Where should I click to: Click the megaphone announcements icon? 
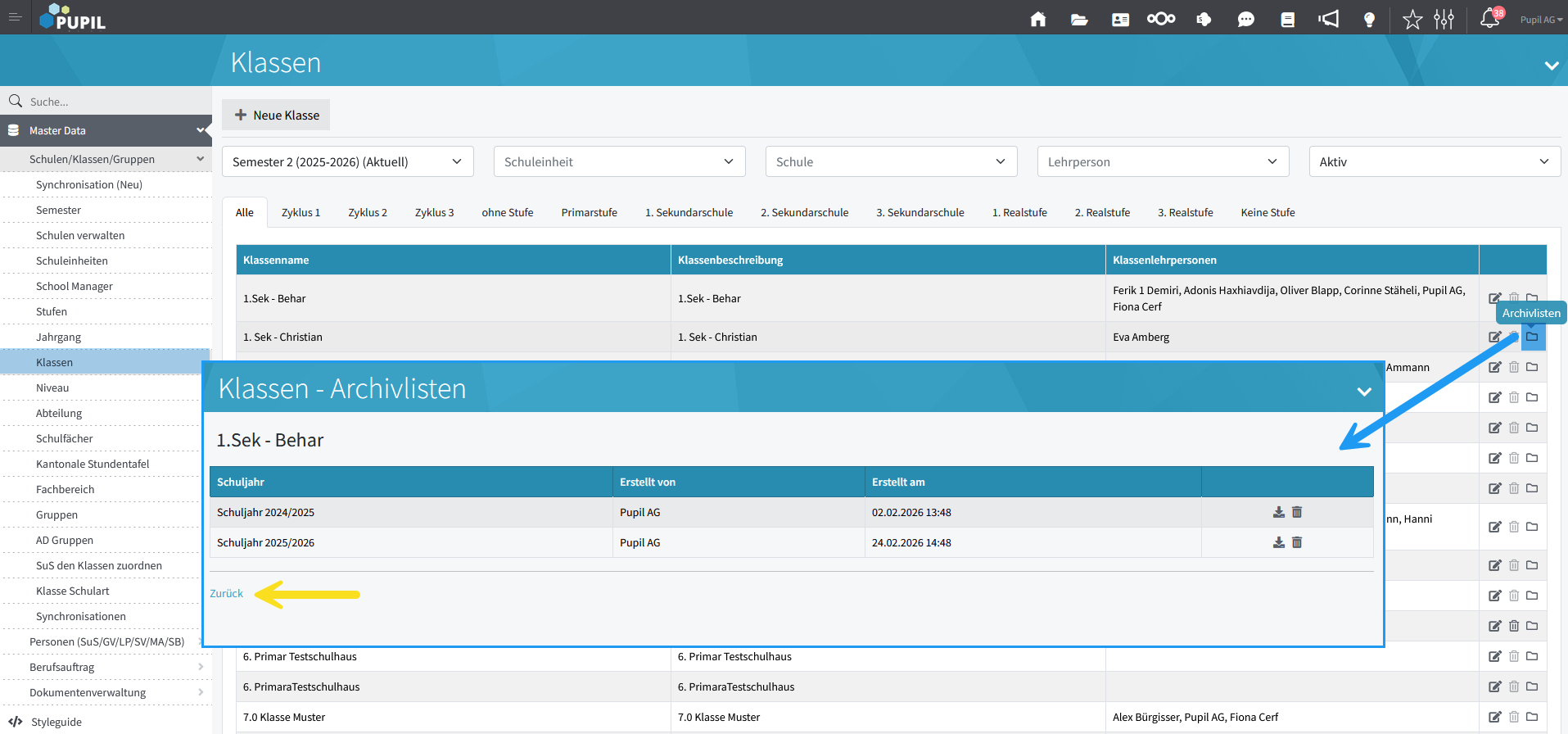point(1328,19)
